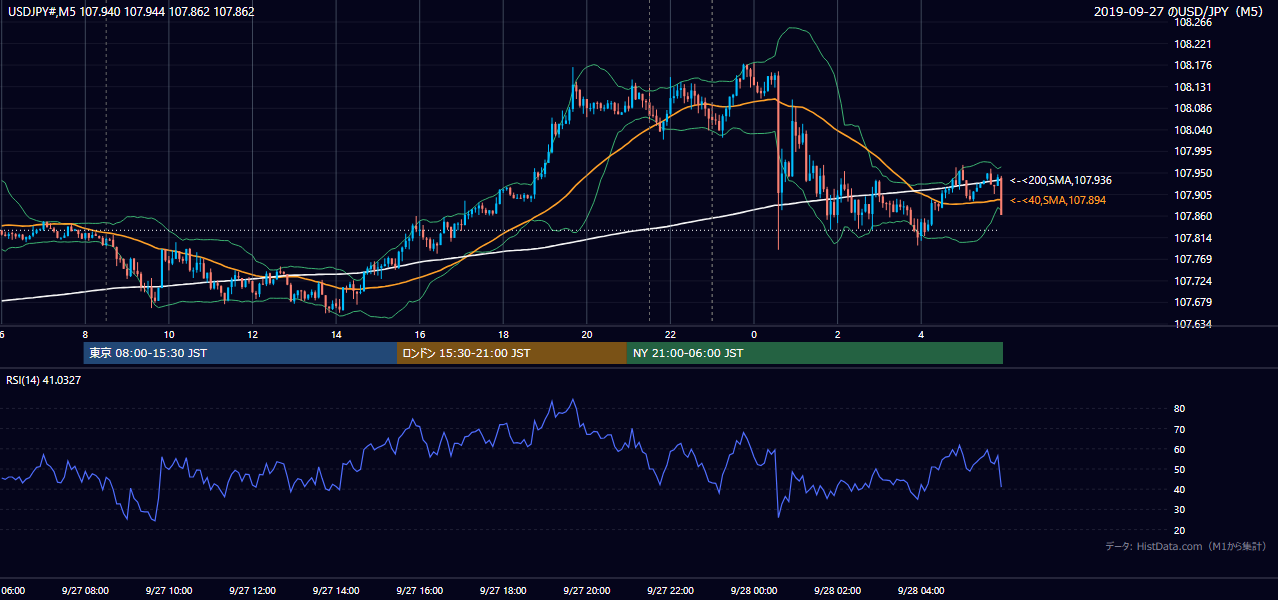Click price axis value 107.769
The width and height of the screenshot is (1278, 600).
tap(1193, 259)
